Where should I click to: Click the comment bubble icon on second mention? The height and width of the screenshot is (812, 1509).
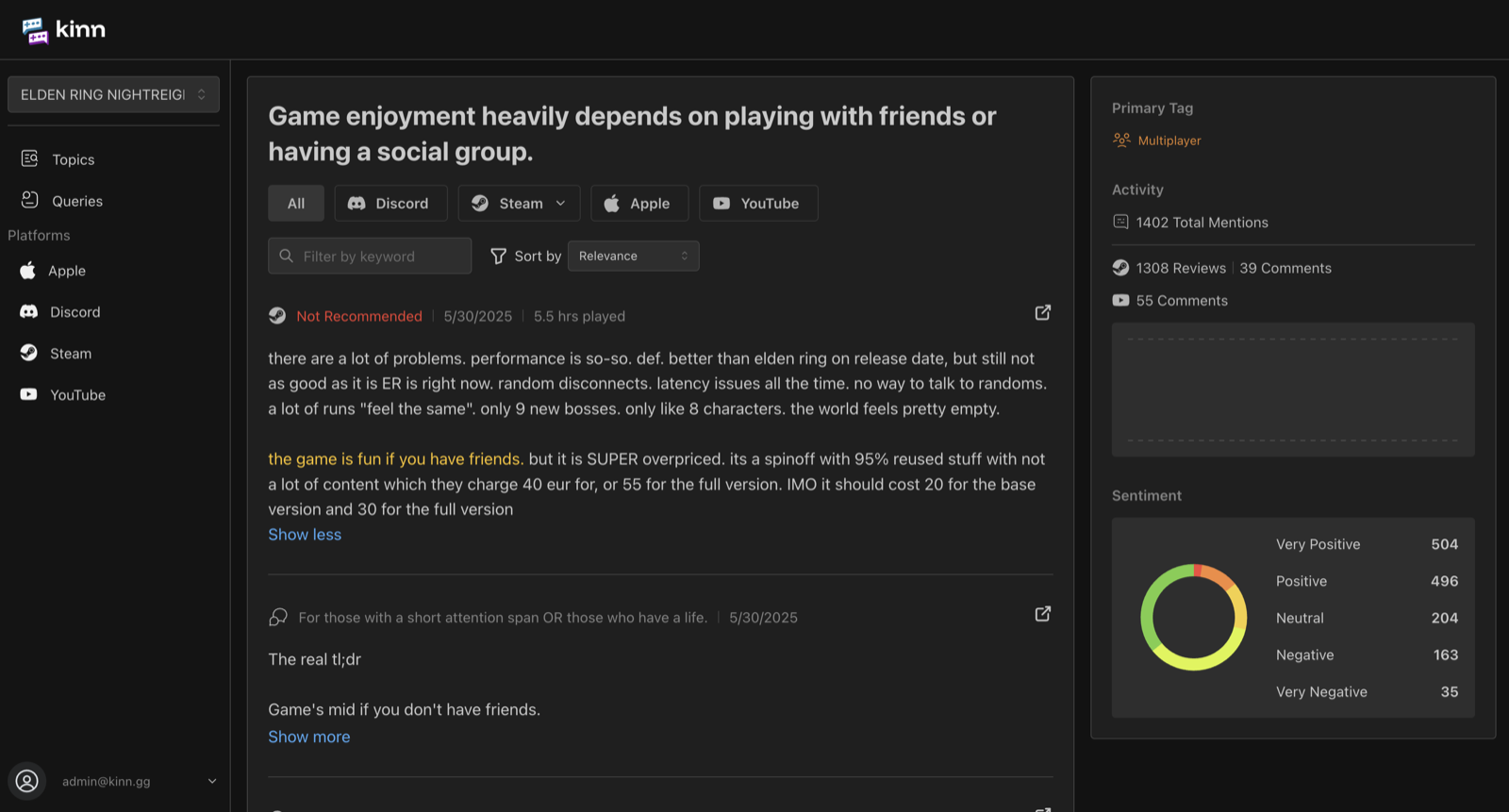278,617
